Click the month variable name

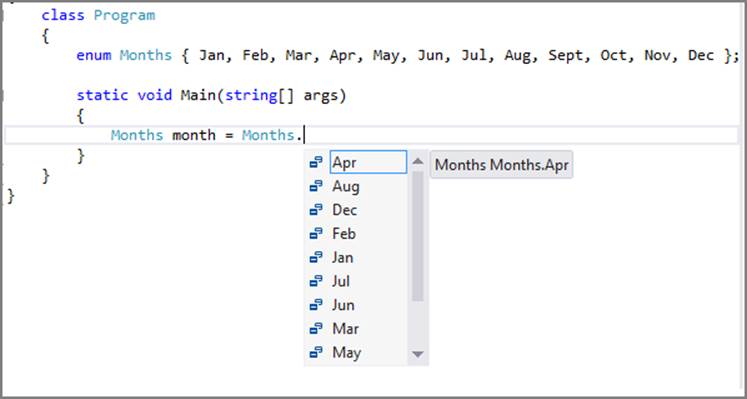(x=194, y=135)
